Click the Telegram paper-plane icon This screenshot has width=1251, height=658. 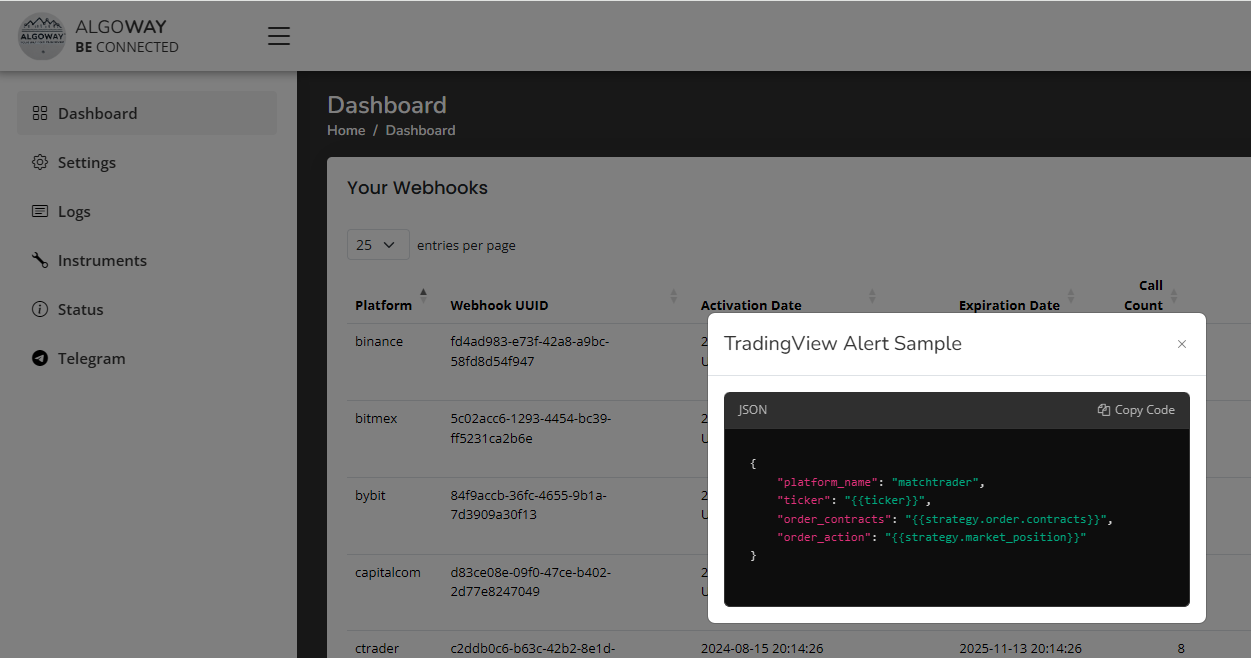(x=40, y=358)
